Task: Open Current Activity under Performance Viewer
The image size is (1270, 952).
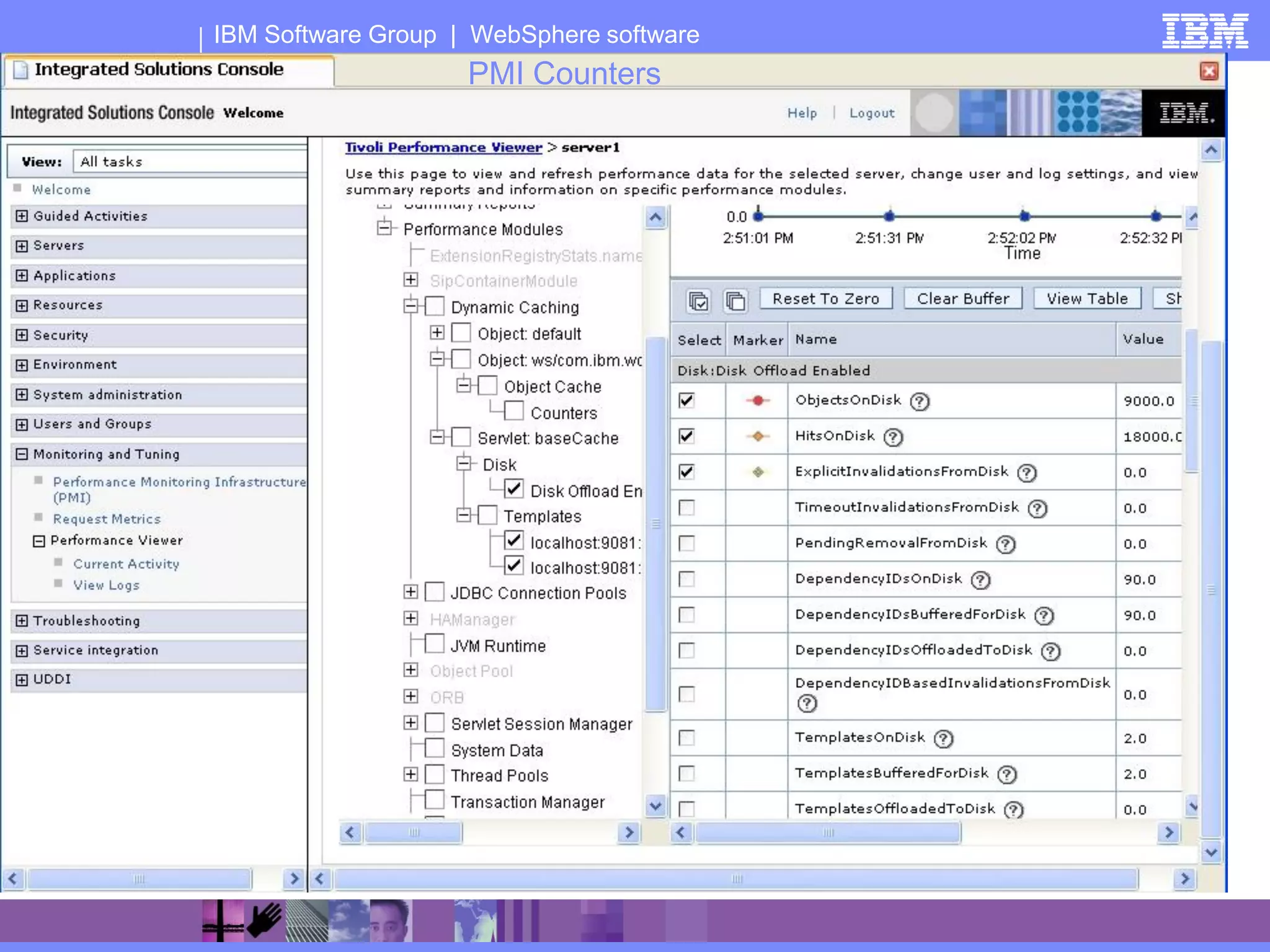Action: (127, 564)
